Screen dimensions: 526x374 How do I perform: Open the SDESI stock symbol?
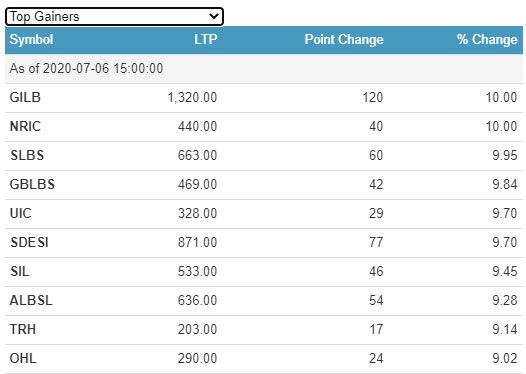pyautogui.click(x=29, y=242)
